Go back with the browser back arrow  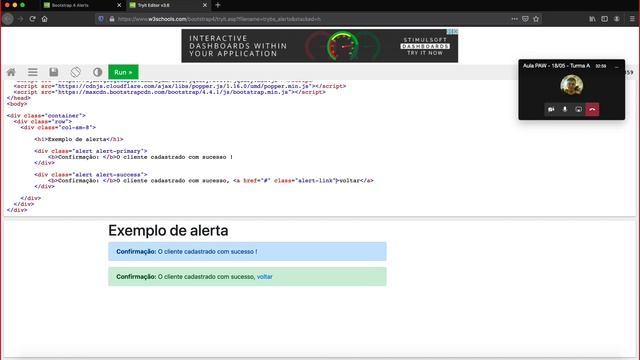click(x=8, y=19)
